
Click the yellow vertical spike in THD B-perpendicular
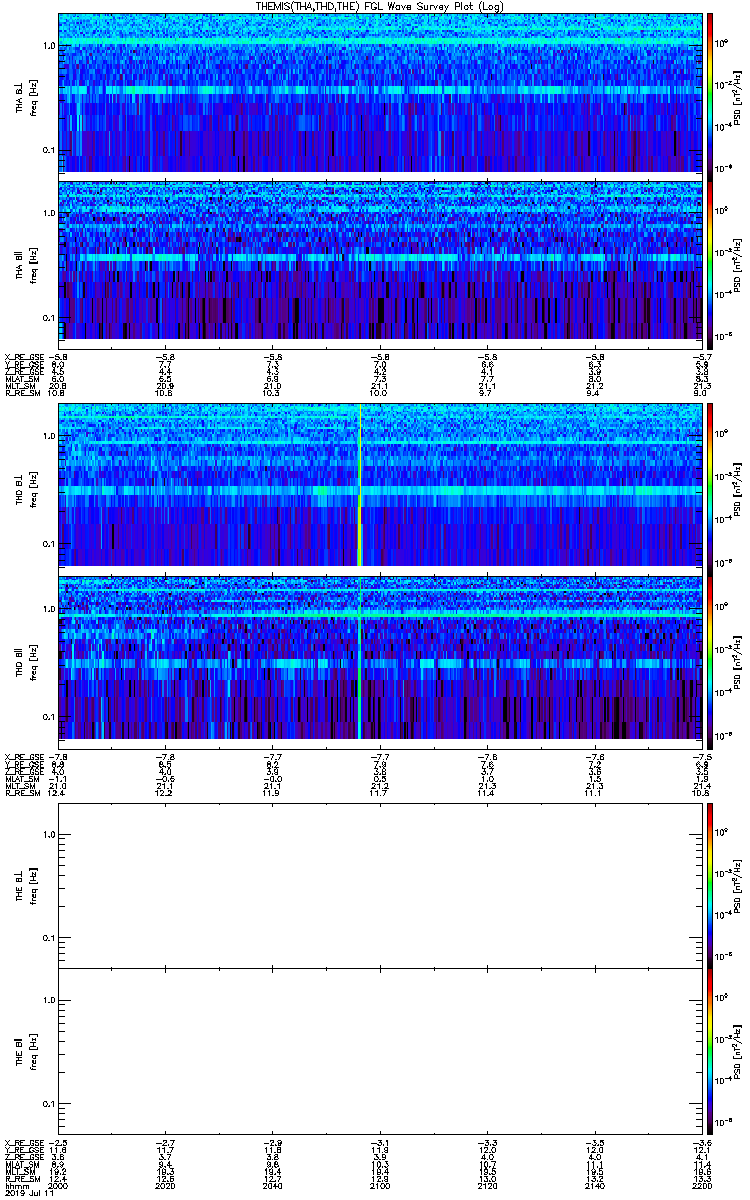[x=359, y=485]
